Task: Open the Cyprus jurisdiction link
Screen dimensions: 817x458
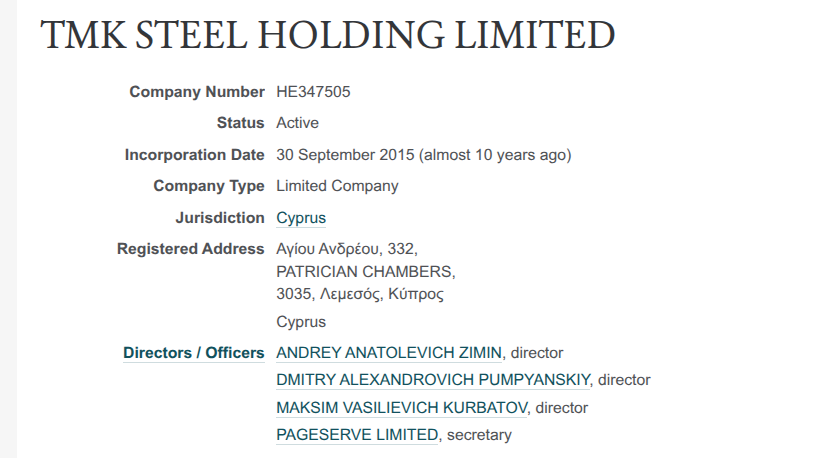Action: (301, 218)
